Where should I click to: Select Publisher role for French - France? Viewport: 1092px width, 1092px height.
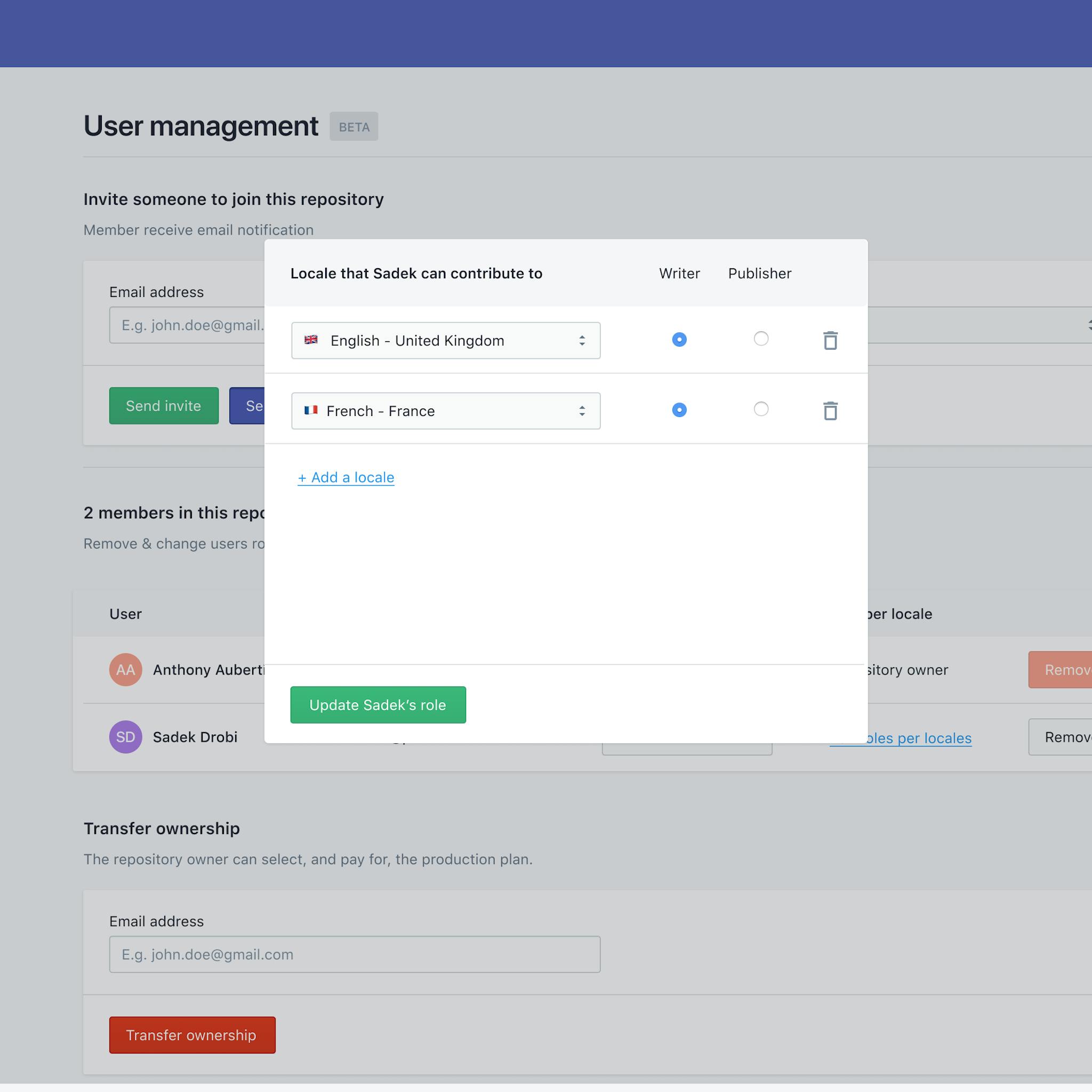761,408
